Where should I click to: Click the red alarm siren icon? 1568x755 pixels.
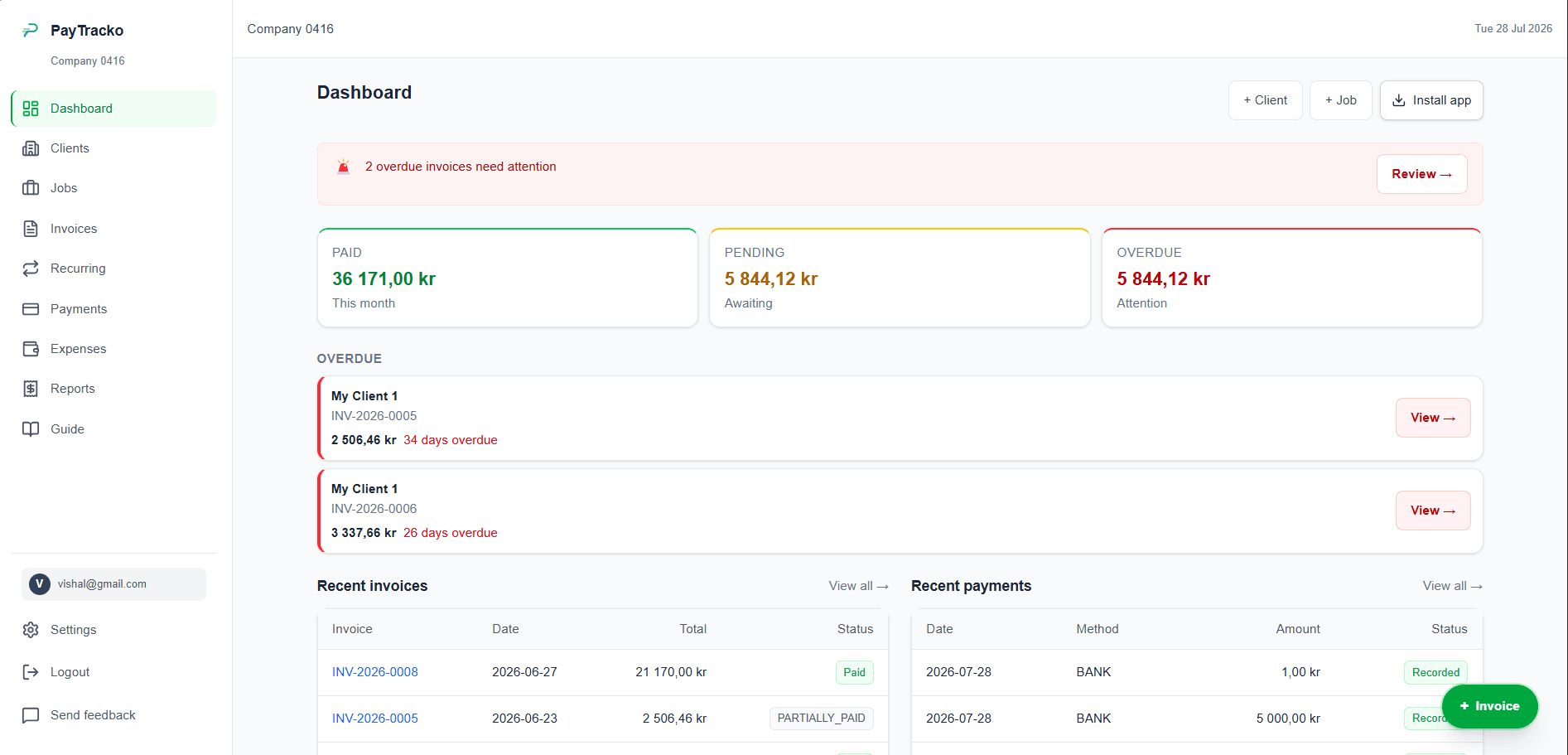pyautogui.click(x=344, y=167)
